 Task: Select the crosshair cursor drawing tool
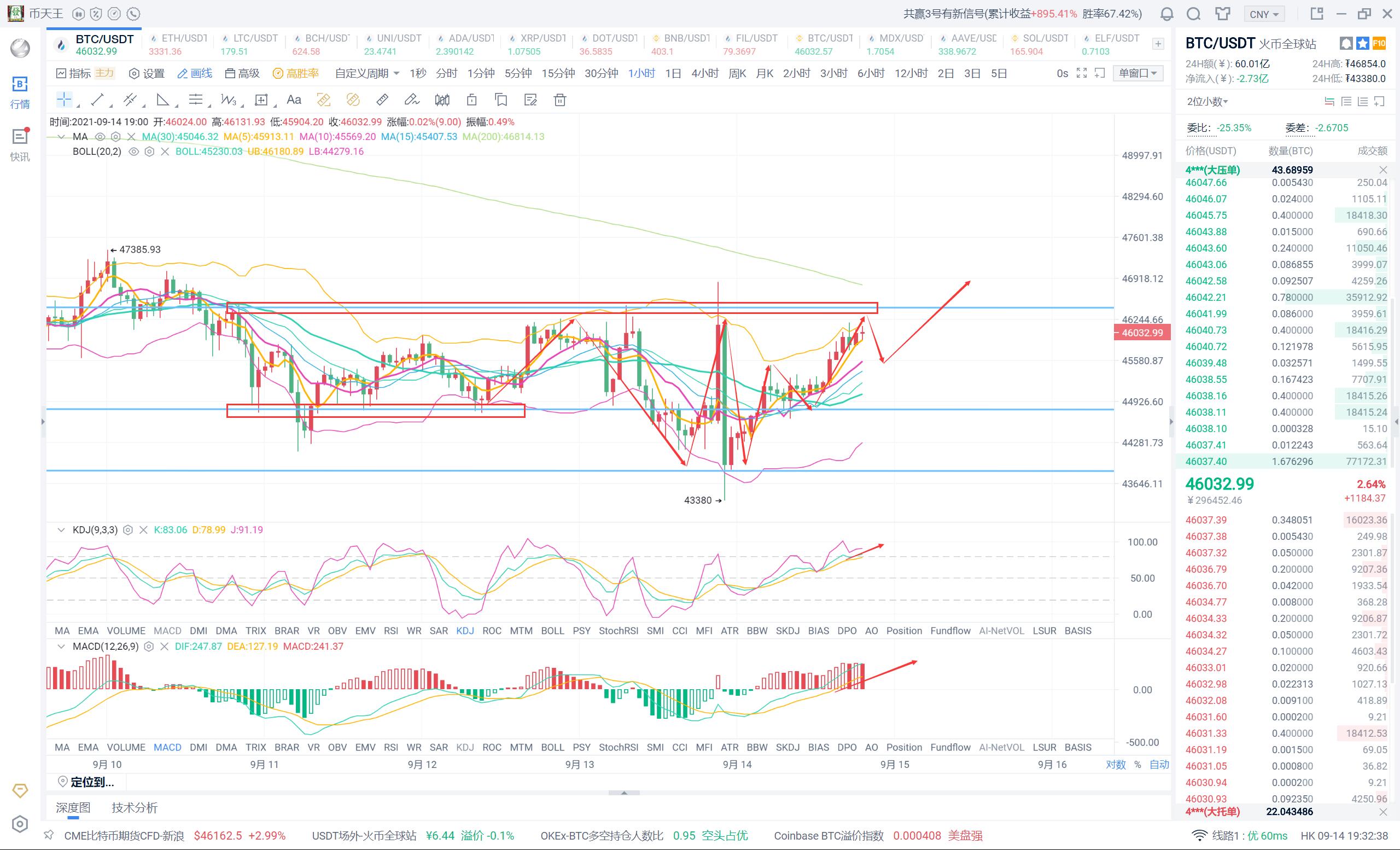click(x=64, y=100)
